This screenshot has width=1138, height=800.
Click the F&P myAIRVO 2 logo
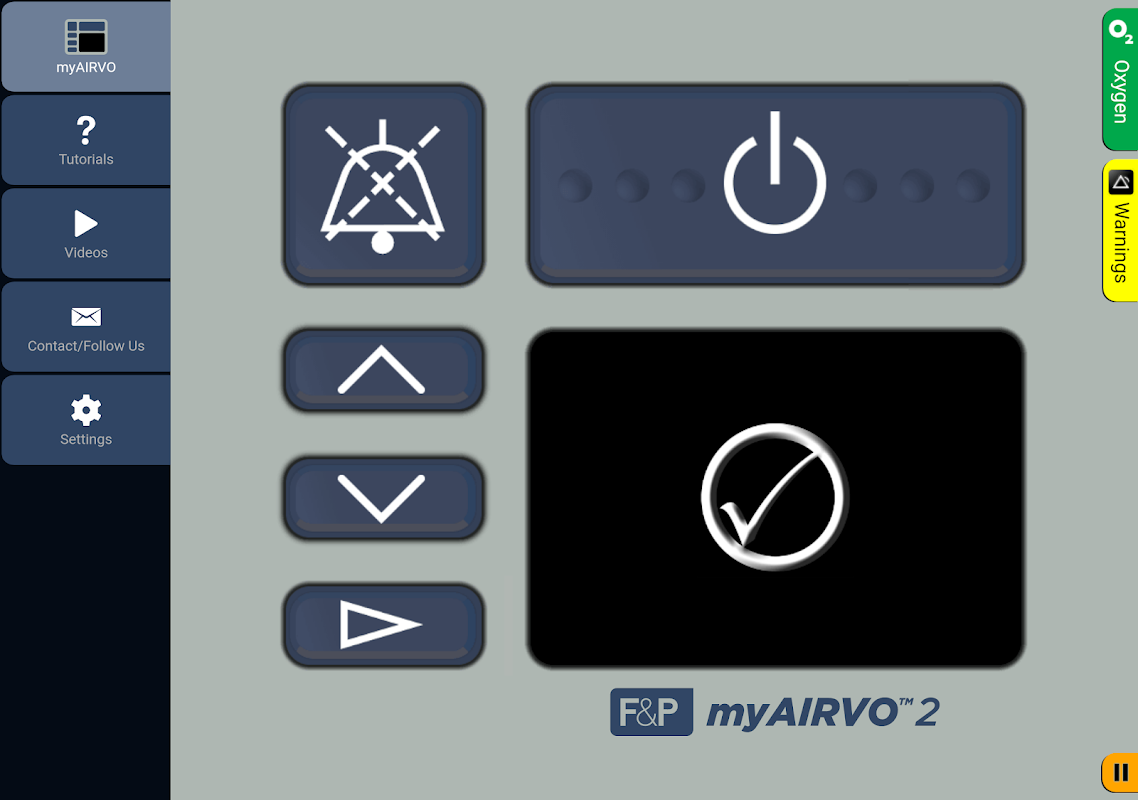coord(774,711)
